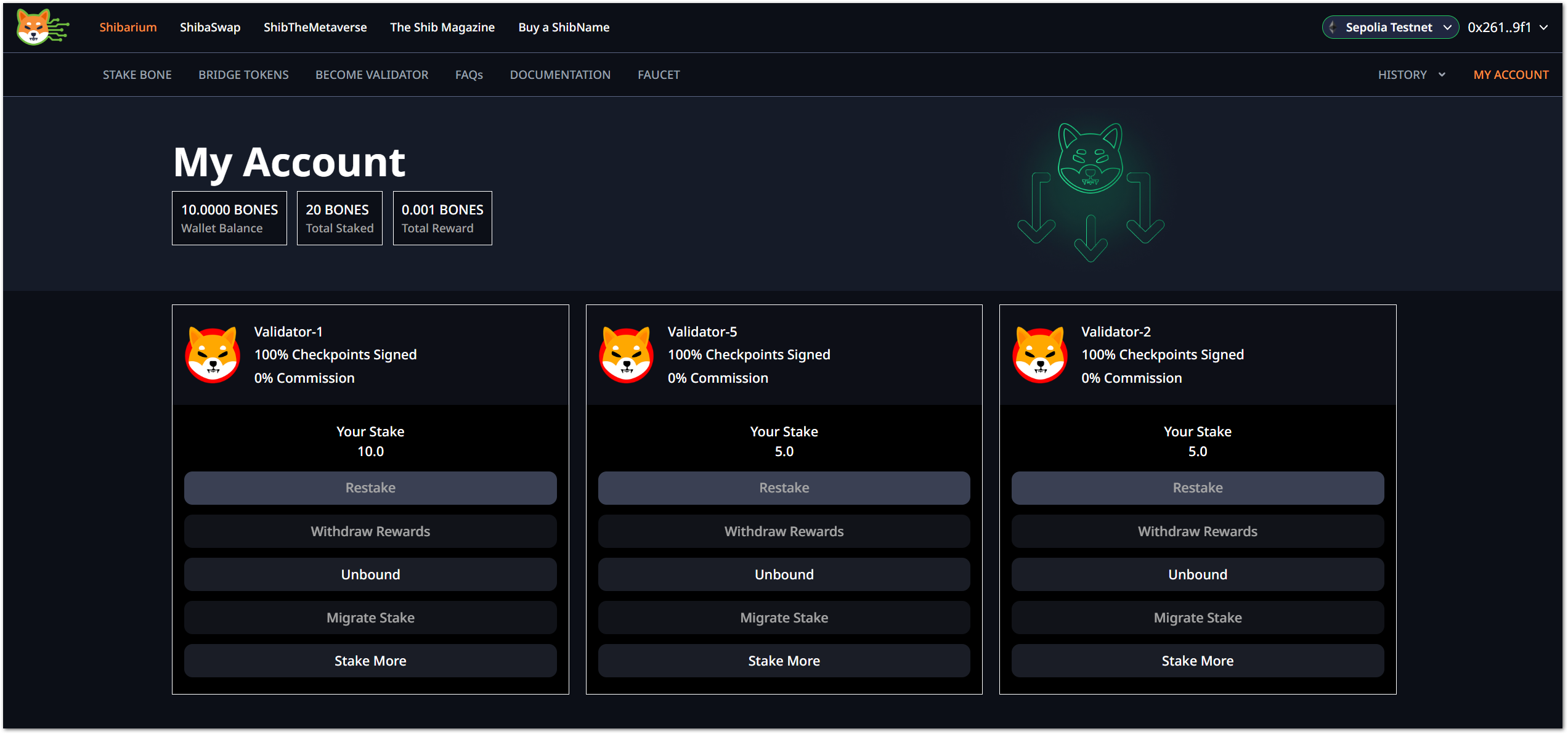The image size is (1568, 734).
Task: Click Validator-1 Shiba avatar icon
Action: pyautogui.click(x=213, y=355)
